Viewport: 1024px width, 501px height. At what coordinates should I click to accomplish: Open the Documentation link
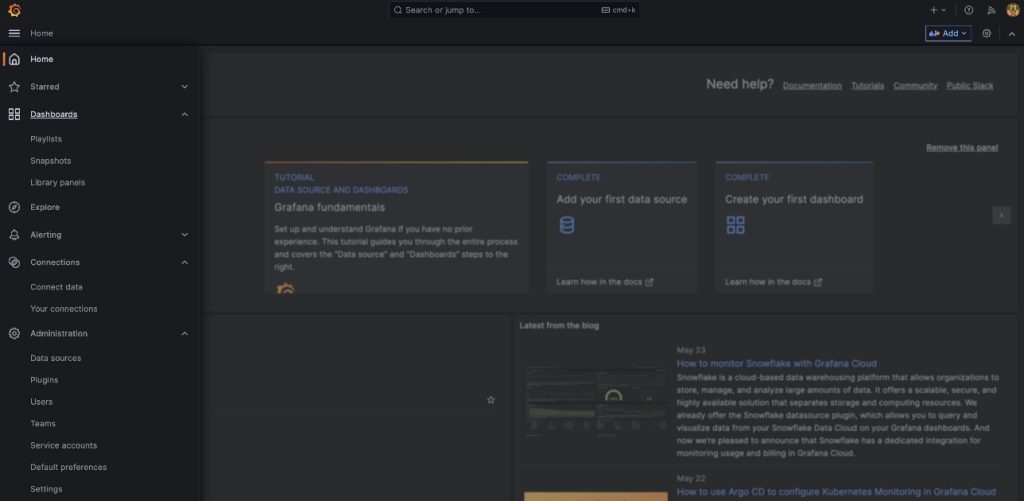[812, 86]
